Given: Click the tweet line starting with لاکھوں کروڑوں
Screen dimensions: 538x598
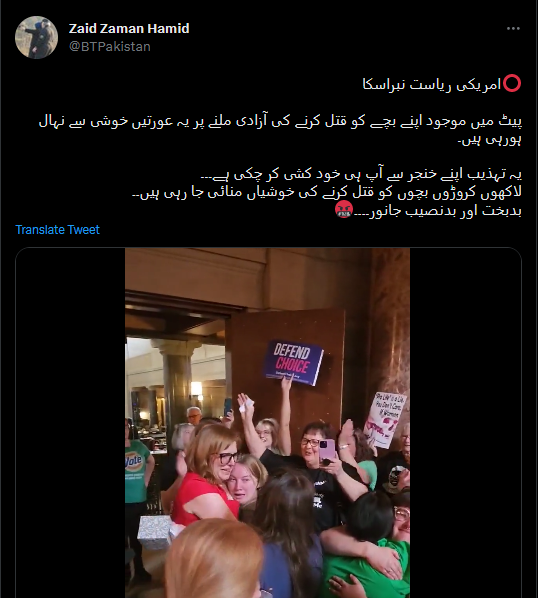Looking at the screenshot, I should (x=327, y=193).
